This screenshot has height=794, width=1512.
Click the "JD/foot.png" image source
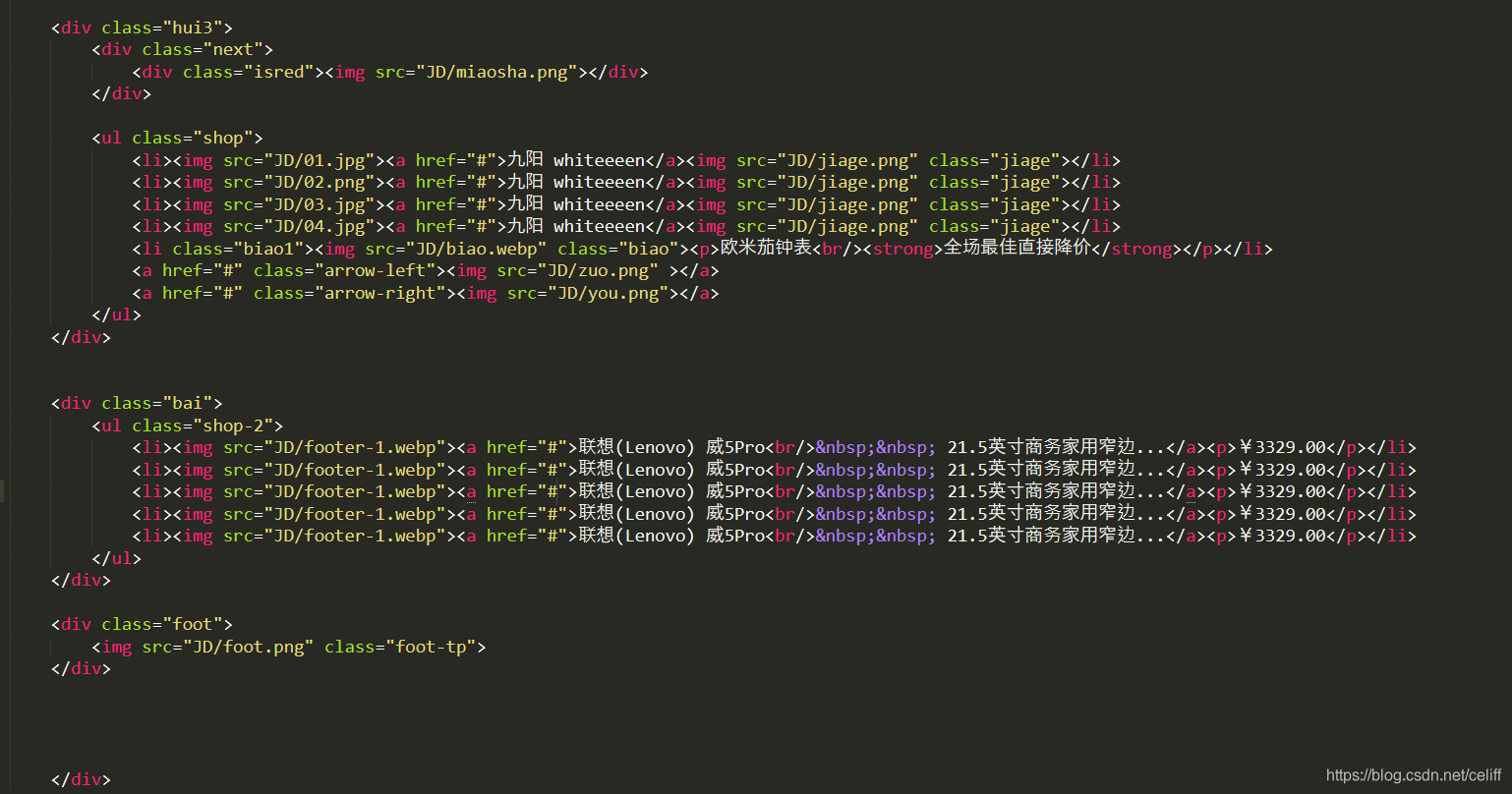[249, 647]
